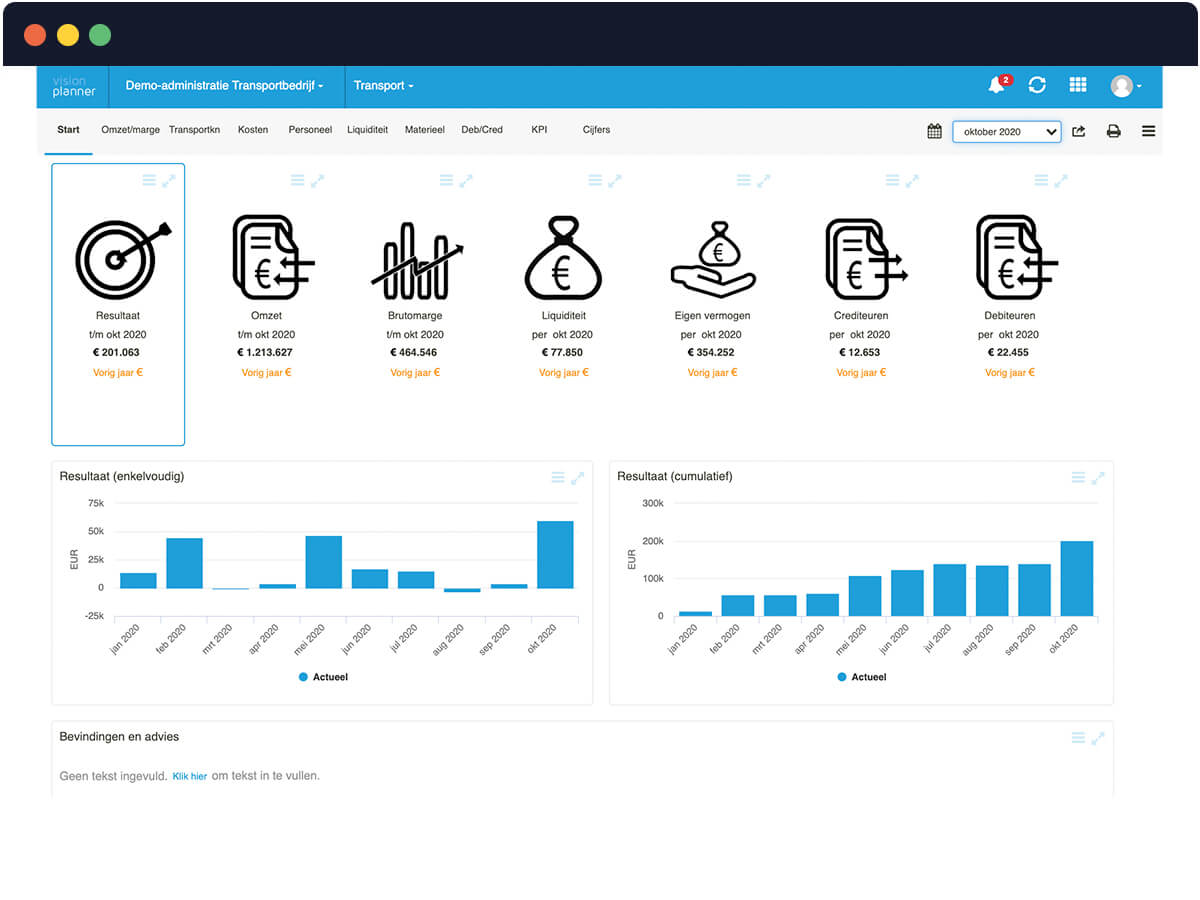Switch to the Omzet/marge tab
Image resolution: width=1200 pixels, height=900 pixels.
(130, 130)
